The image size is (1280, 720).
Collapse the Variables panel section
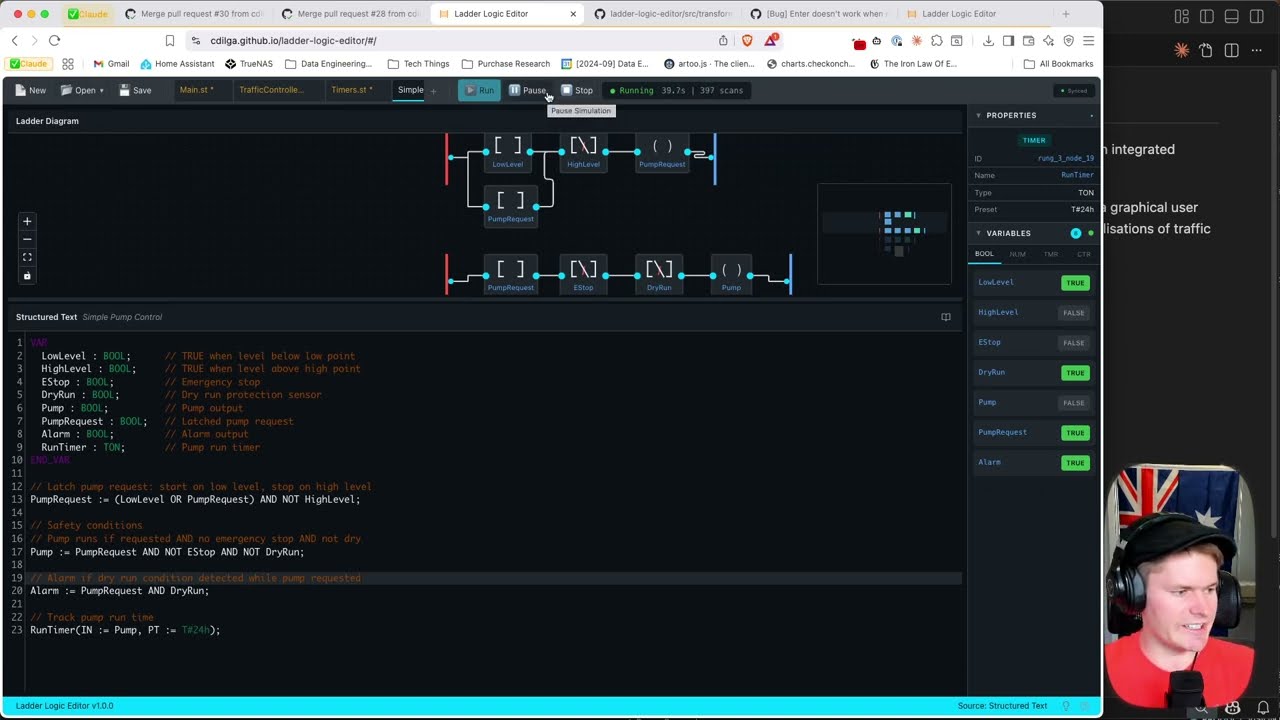click(978, 233)
